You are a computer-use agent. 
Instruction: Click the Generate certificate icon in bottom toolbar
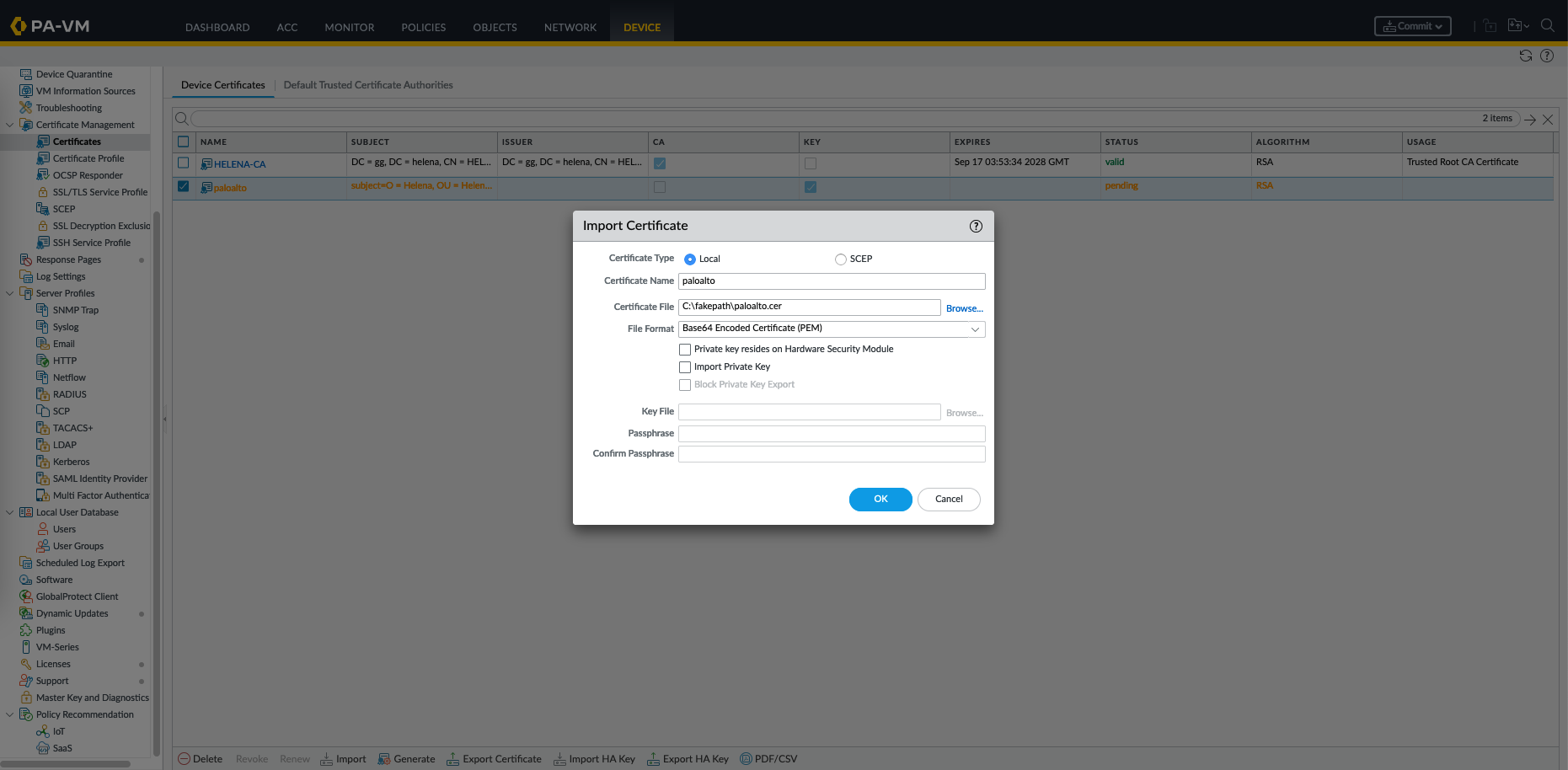click(x=384, y=759)
